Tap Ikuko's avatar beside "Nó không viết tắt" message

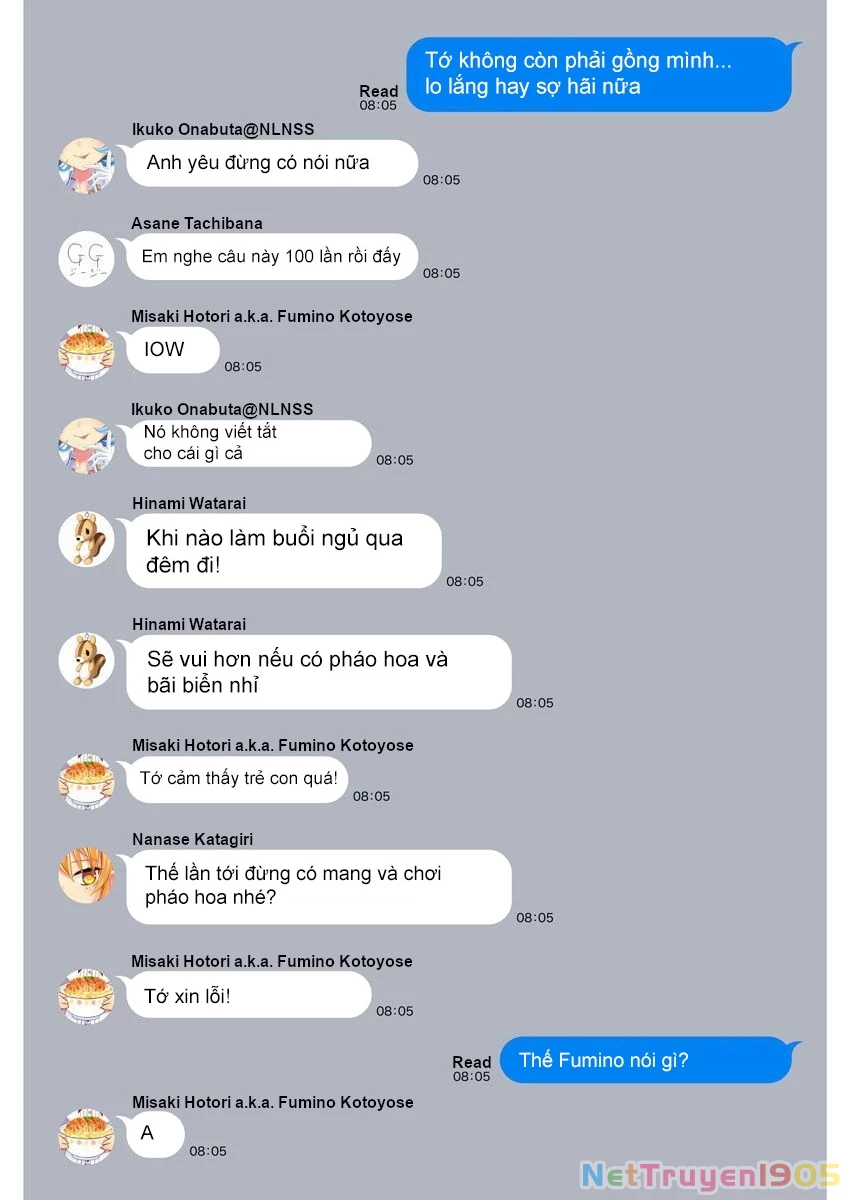click(x=86, y=446)
